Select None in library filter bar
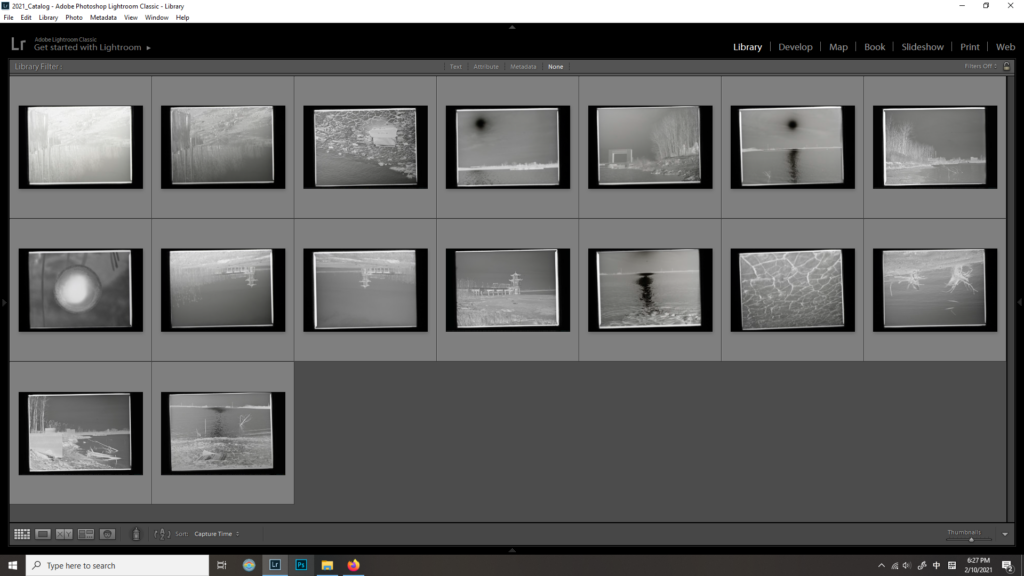 tap(556, 67)
